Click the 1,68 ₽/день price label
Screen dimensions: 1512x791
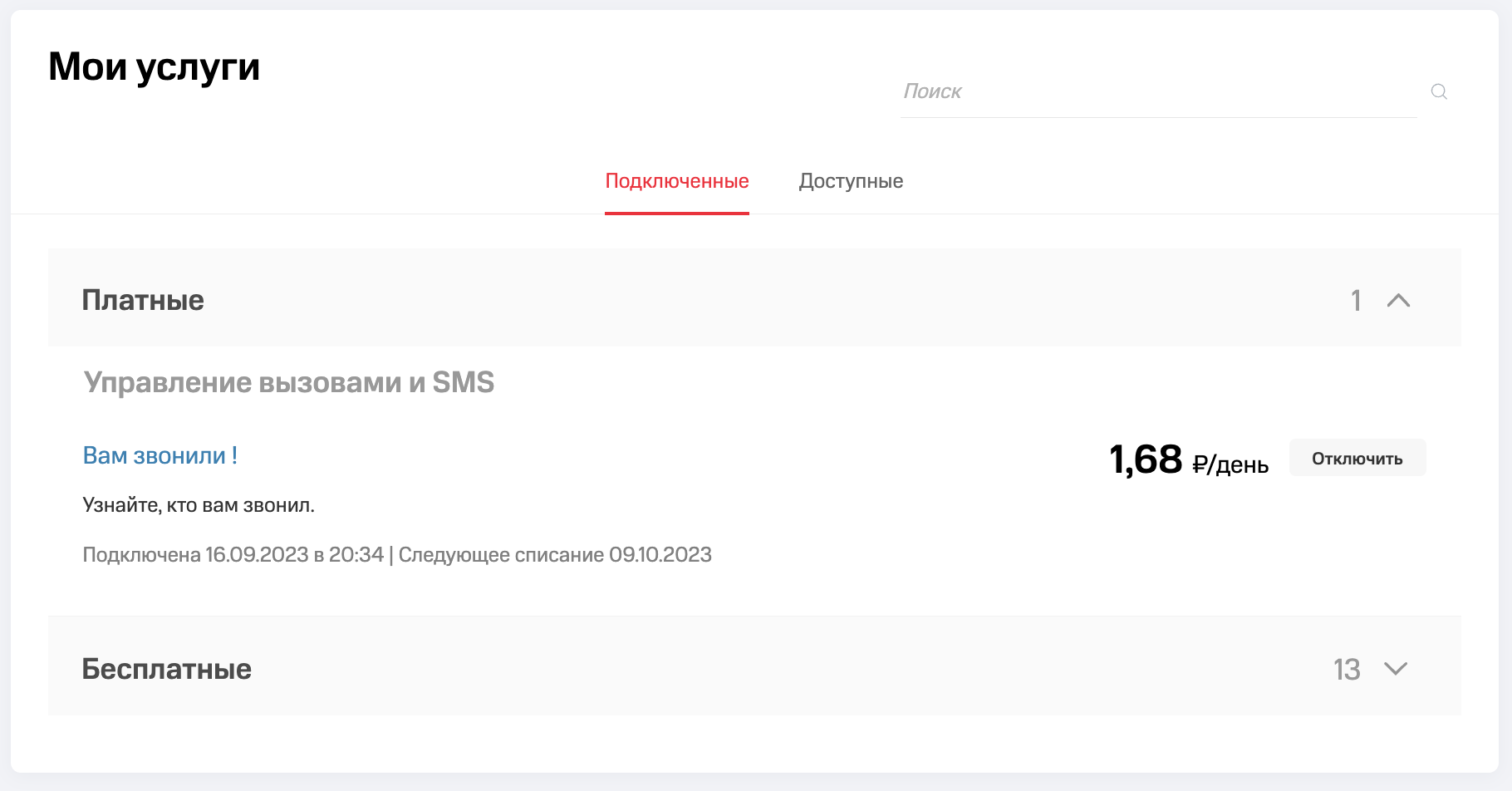[x=1189, y=459]
